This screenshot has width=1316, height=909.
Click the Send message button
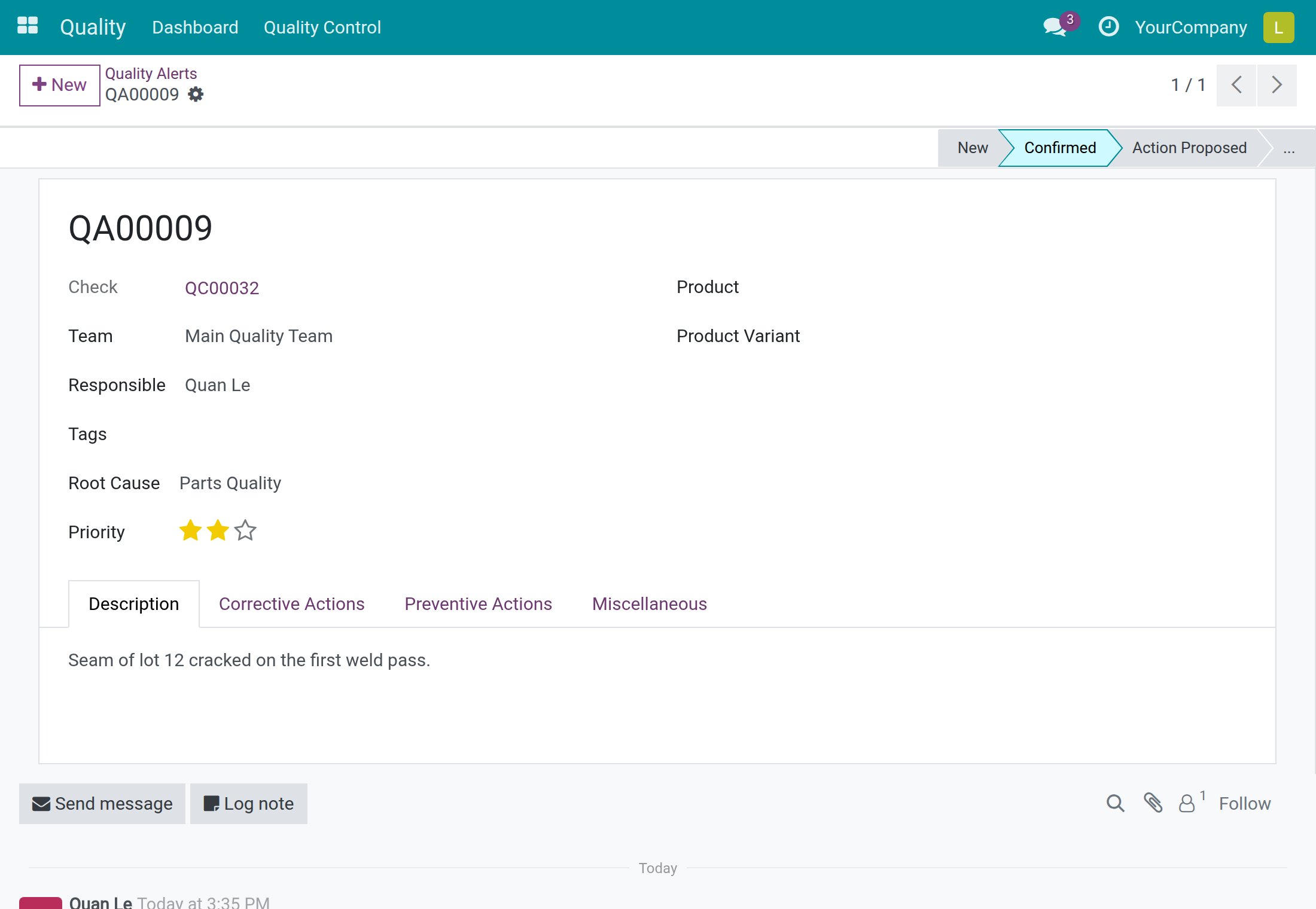102,804
